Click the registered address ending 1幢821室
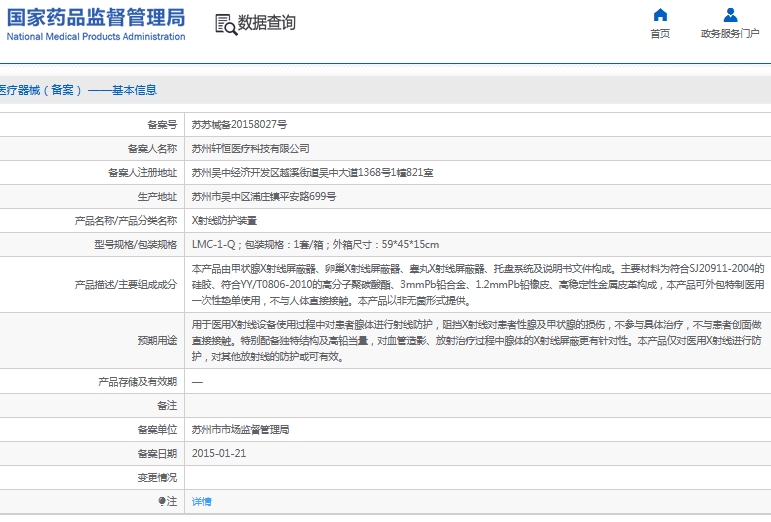This screenshot has width=771, height=522. pos(312,173)
